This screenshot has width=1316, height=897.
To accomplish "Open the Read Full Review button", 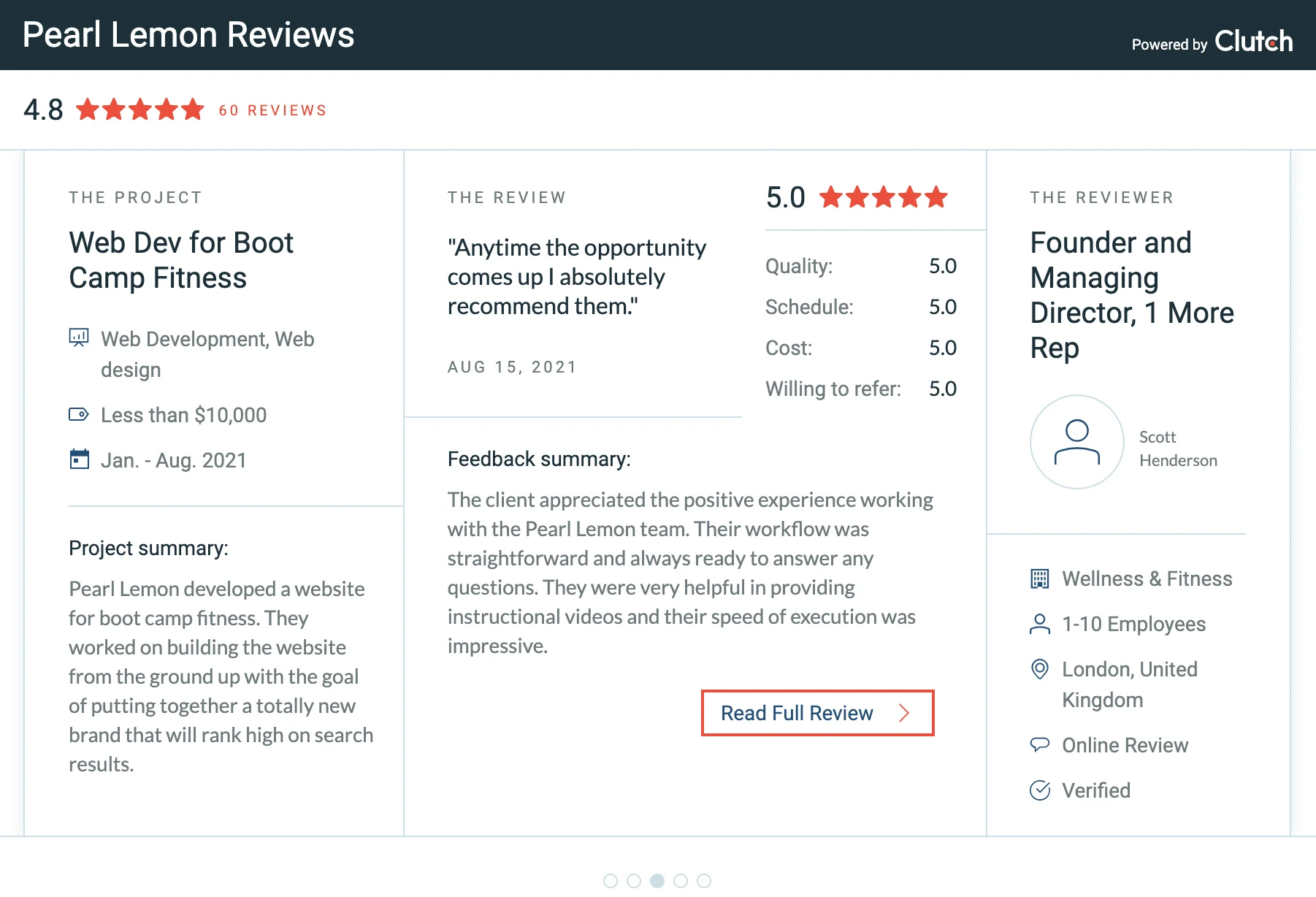I will coord(817,713).
